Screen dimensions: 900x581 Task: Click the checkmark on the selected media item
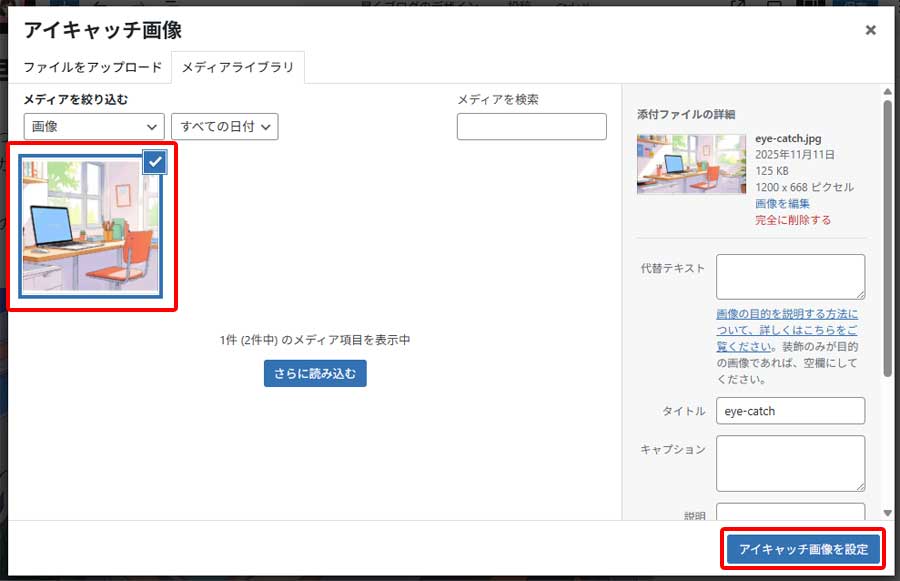click(155, 162)
